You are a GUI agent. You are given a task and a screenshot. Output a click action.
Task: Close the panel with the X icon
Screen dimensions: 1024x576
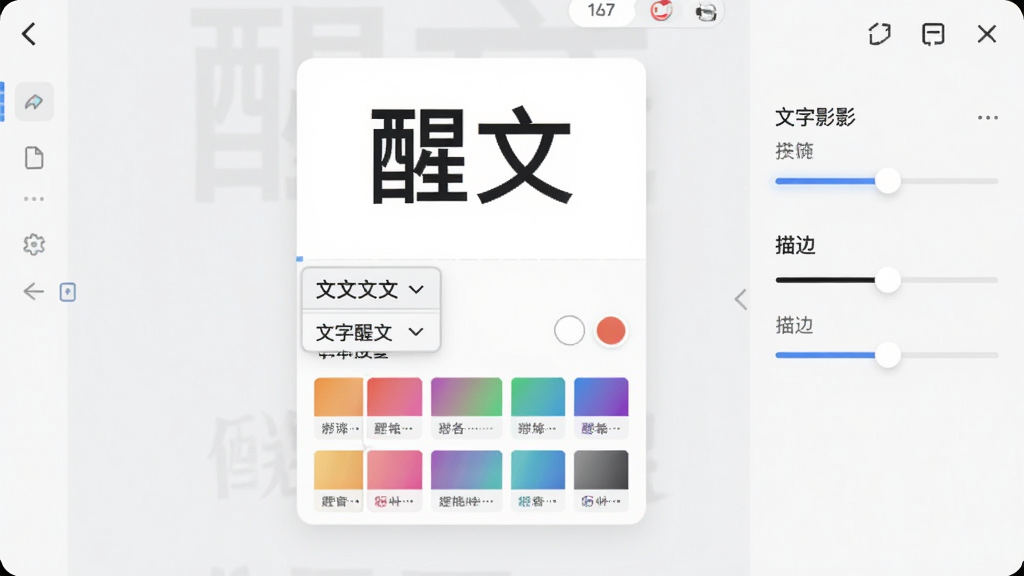pos(987,34)
